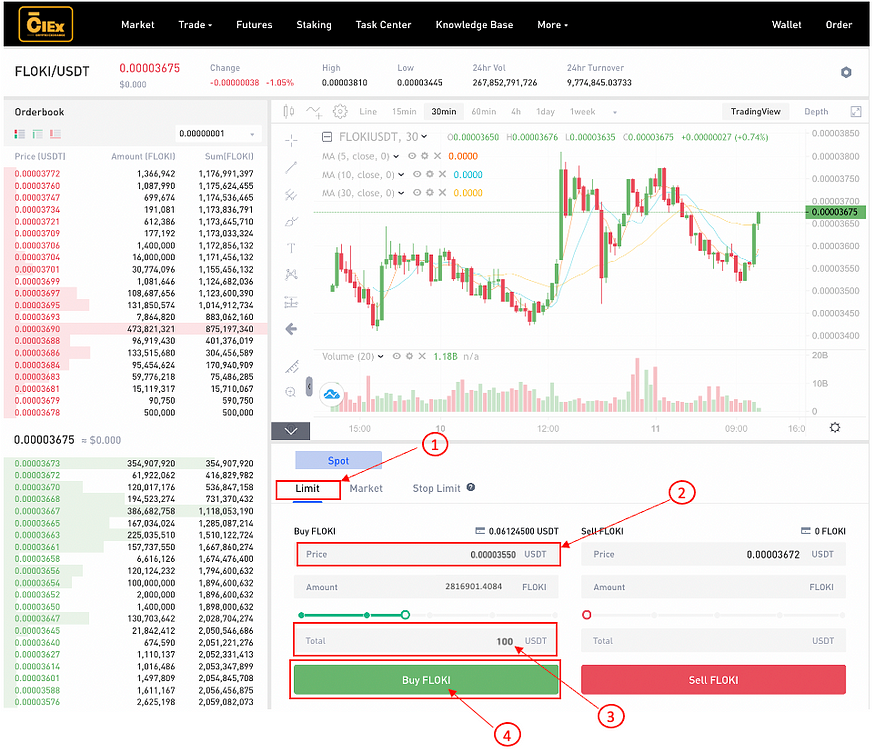Image resolution: width=875 pixels, height=751 pixels.
Task: Select the zoom in tool
Action: pyautogui.click(x=290, y=392)
